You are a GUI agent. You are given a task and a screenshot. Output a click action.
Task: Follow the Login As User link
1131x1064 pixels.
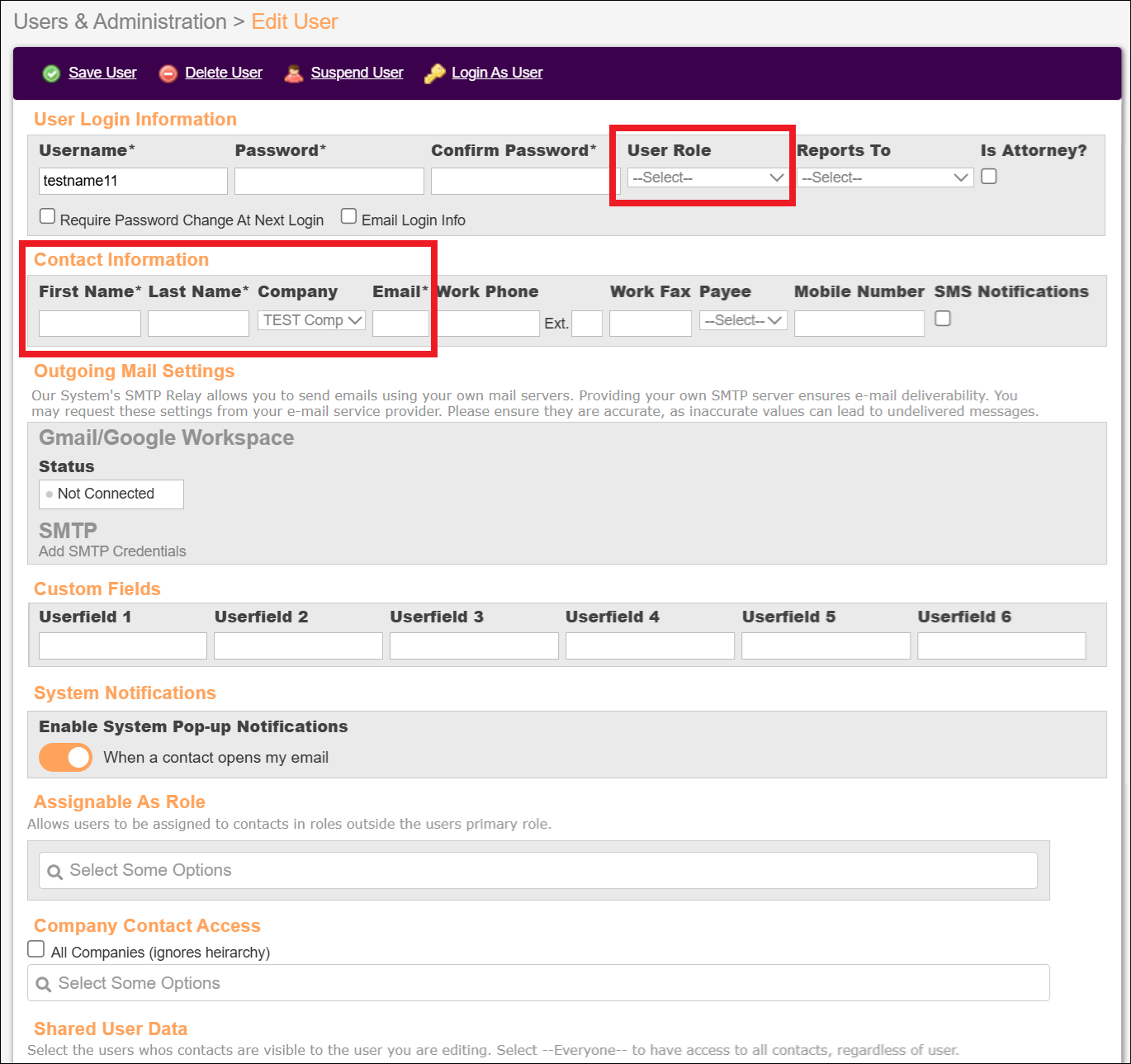[497, 73]
